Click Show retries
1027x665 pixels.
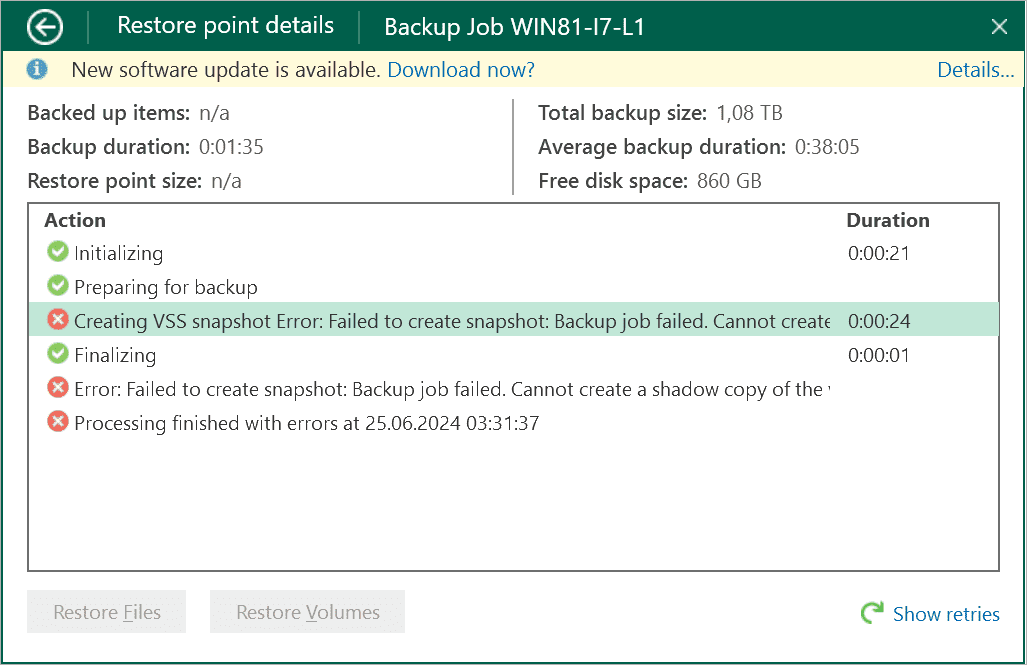tap(945, 613)
